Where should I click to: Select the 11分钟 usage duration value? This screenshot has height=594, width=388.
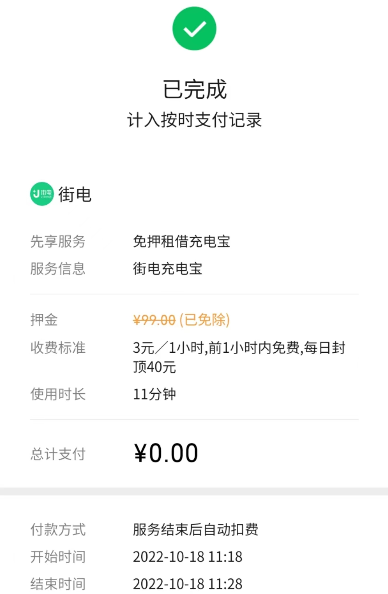[154, 394]
